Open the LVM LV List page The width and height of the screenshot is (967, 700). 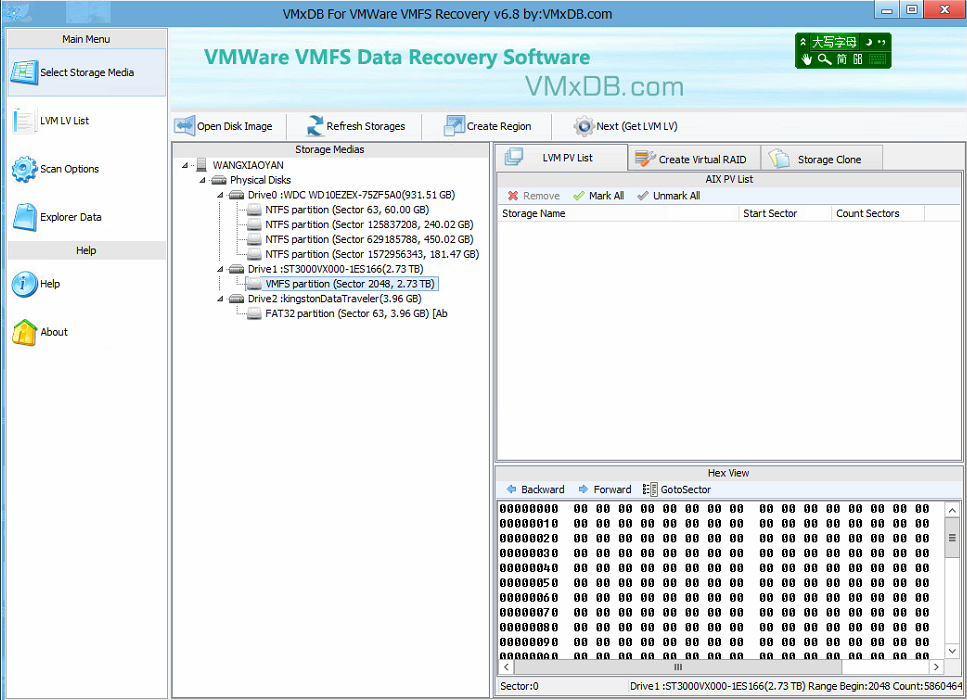coord(64,121)
